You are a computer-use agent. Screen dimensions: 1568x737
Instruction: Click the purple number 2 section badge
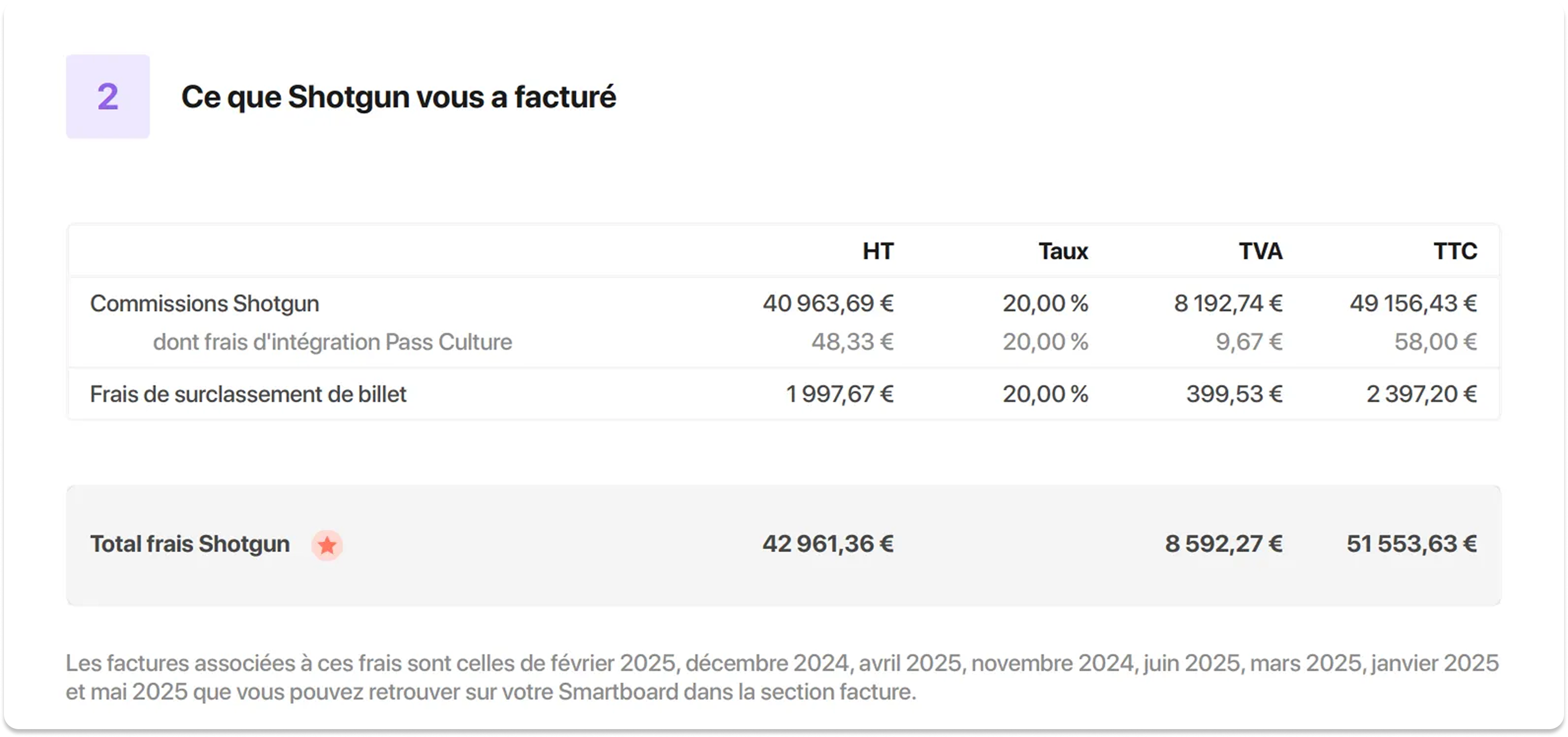[x=108, y=96]
